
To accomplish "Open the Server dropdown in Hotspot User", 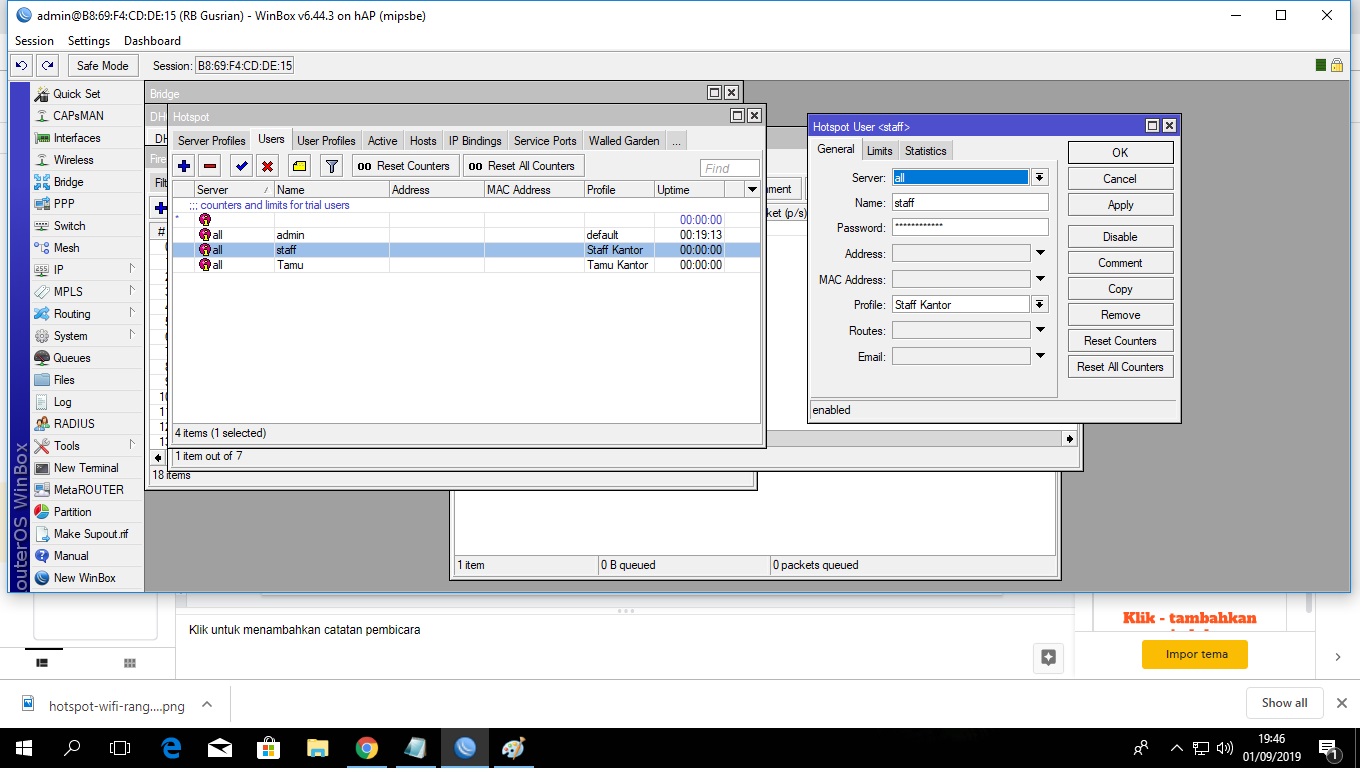I will 1040,178.
